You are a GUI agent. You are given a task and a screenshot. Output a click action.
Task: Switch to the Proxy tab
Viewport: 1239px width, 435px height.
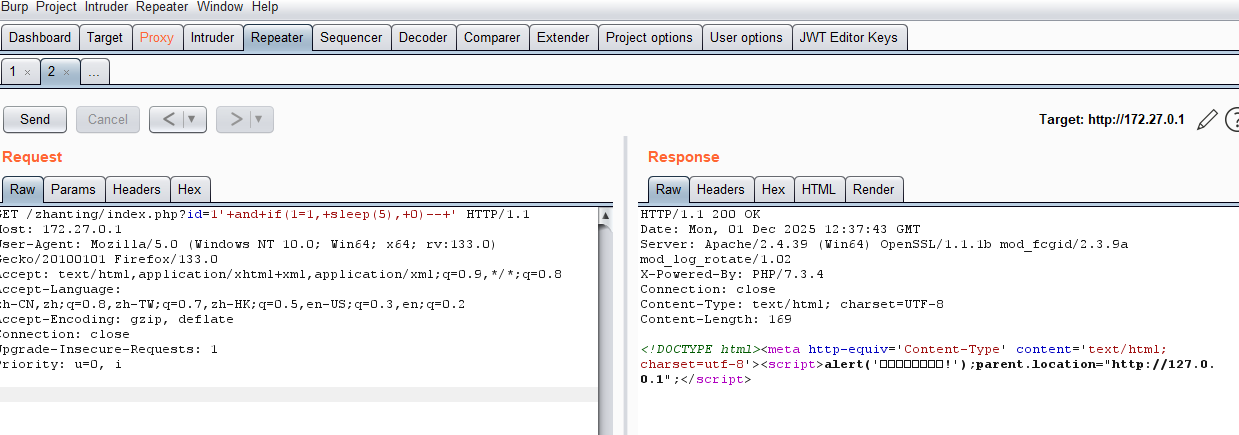pyautogui.click(x=157, y=38)
